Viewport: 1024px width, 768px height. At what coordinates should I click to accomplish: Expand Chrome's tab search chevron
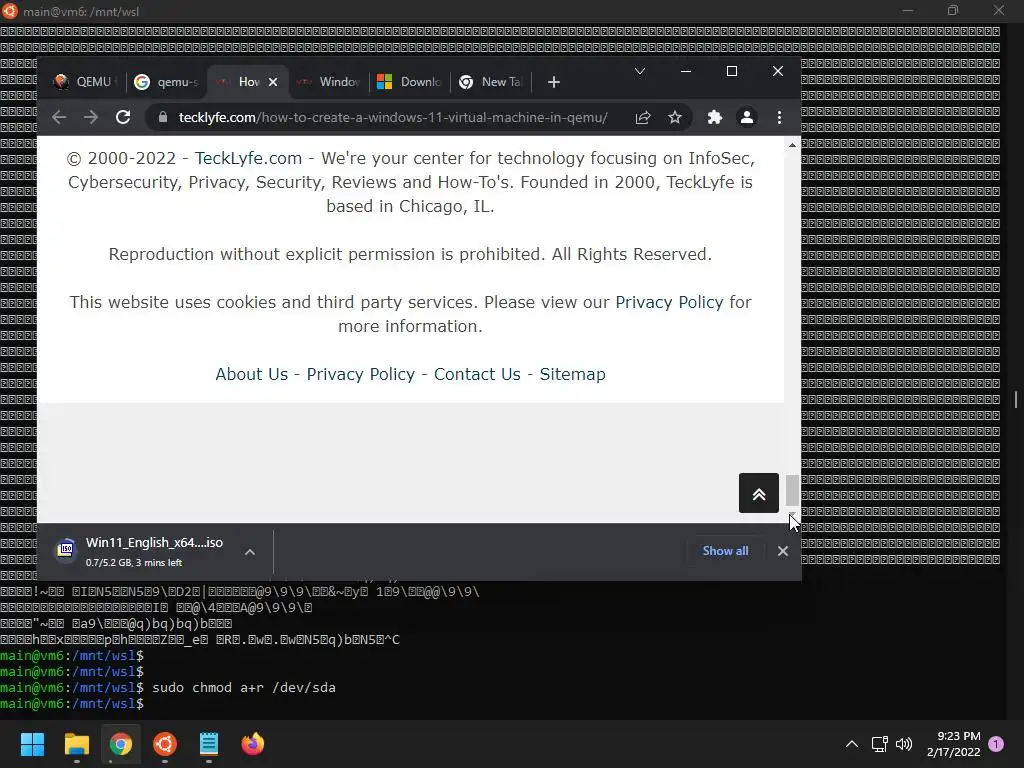pyautogui.click(x=640, y=71)
